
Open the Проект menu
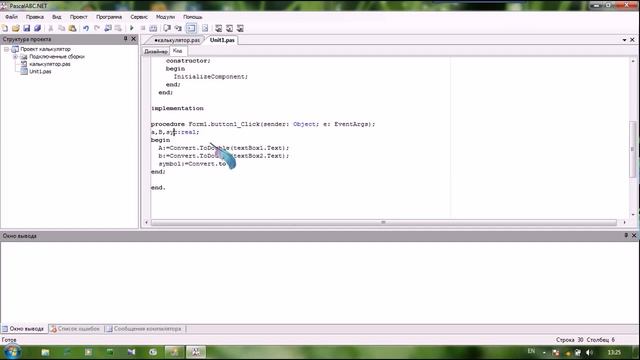click(78, 17)
